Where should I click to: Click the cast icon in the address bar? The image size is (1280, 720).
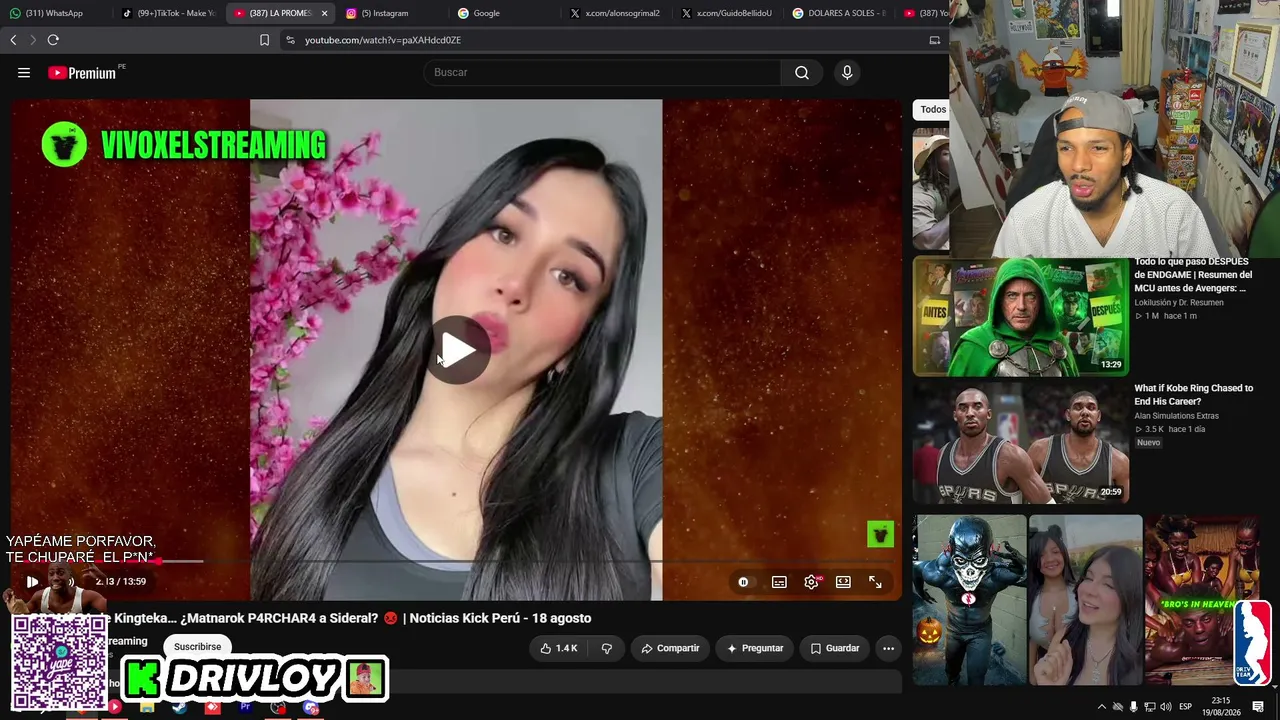click(x=935, y=40)
